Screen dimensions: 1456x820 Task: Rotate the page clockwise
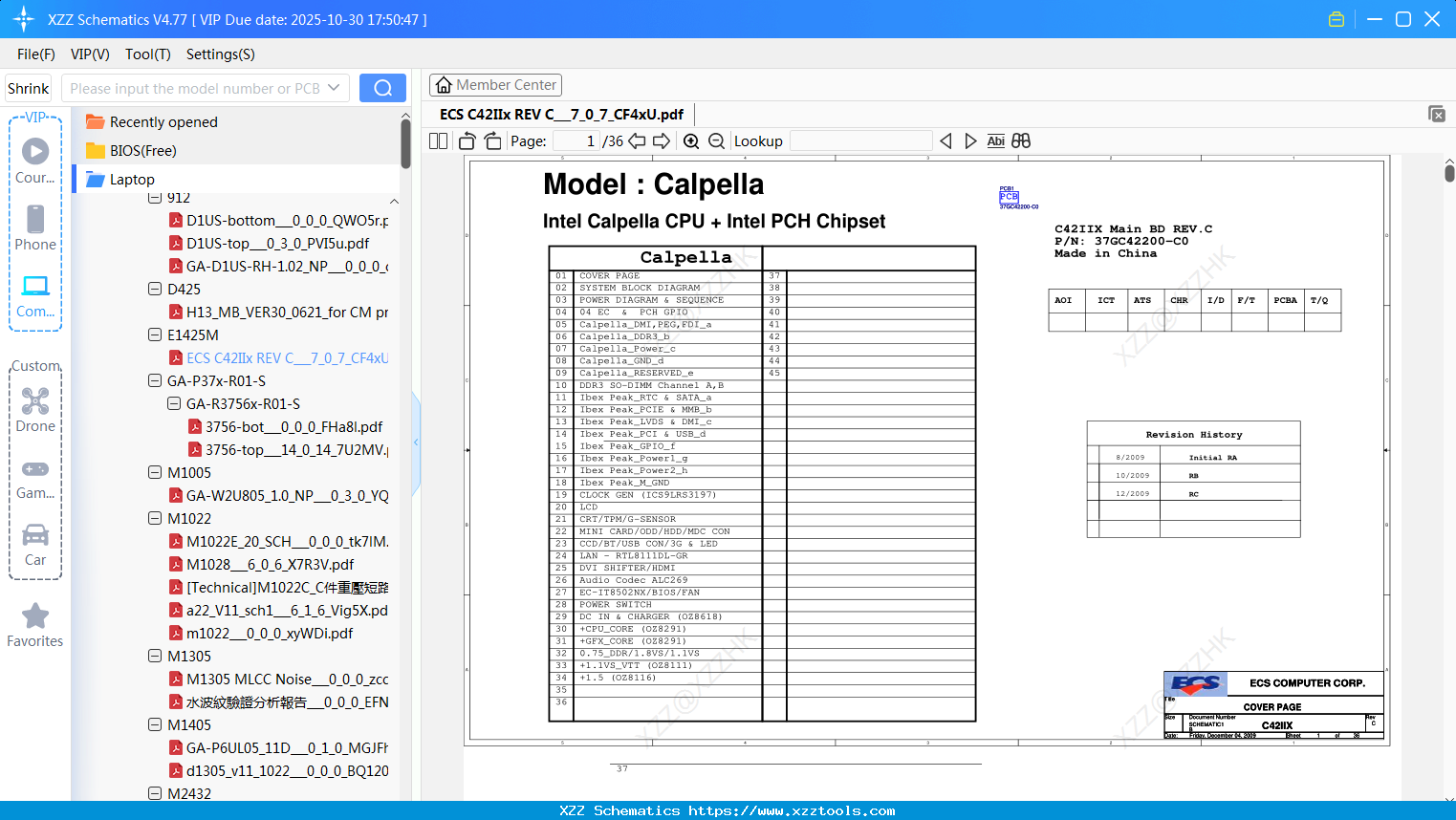[493, 140]
